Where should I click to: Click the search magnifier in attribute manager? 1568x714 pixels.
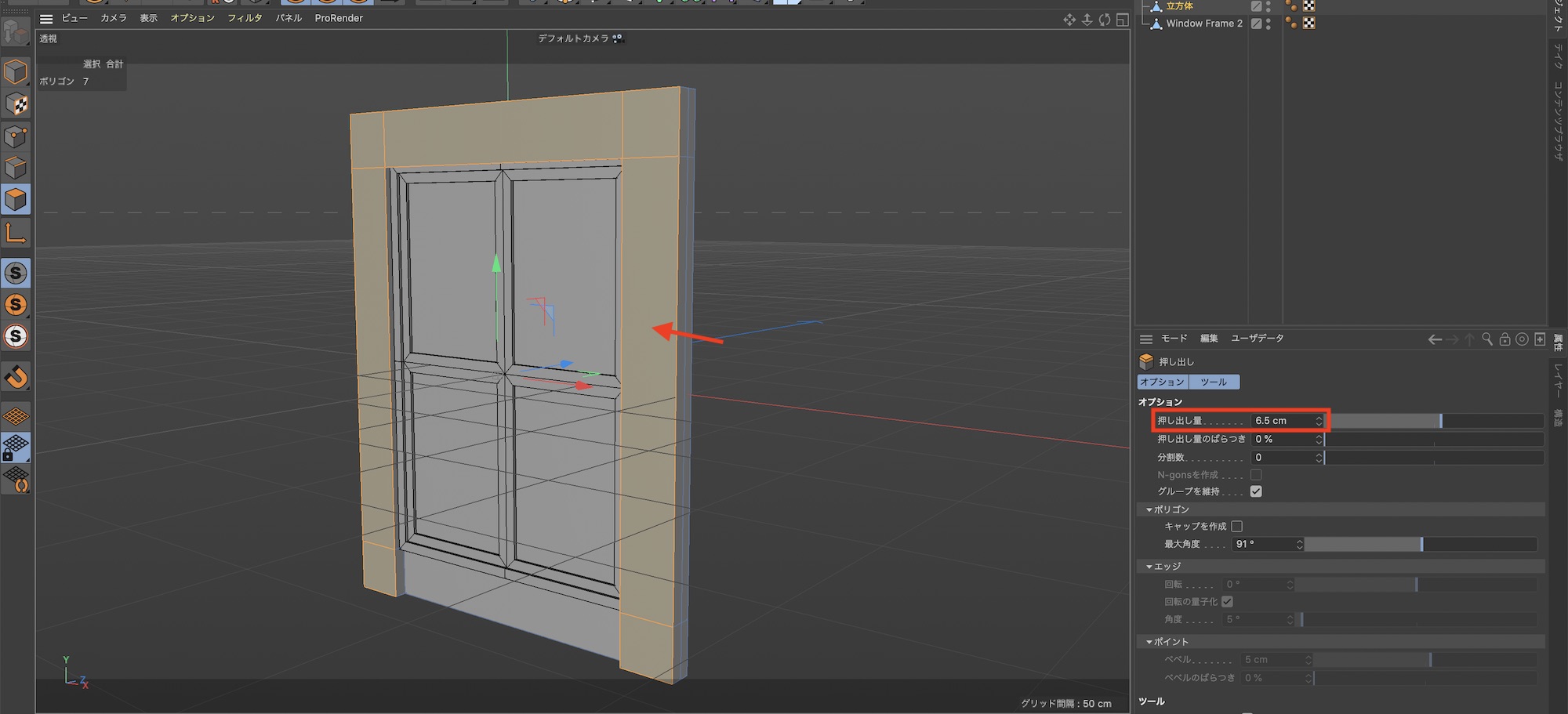coord(1487,339)
